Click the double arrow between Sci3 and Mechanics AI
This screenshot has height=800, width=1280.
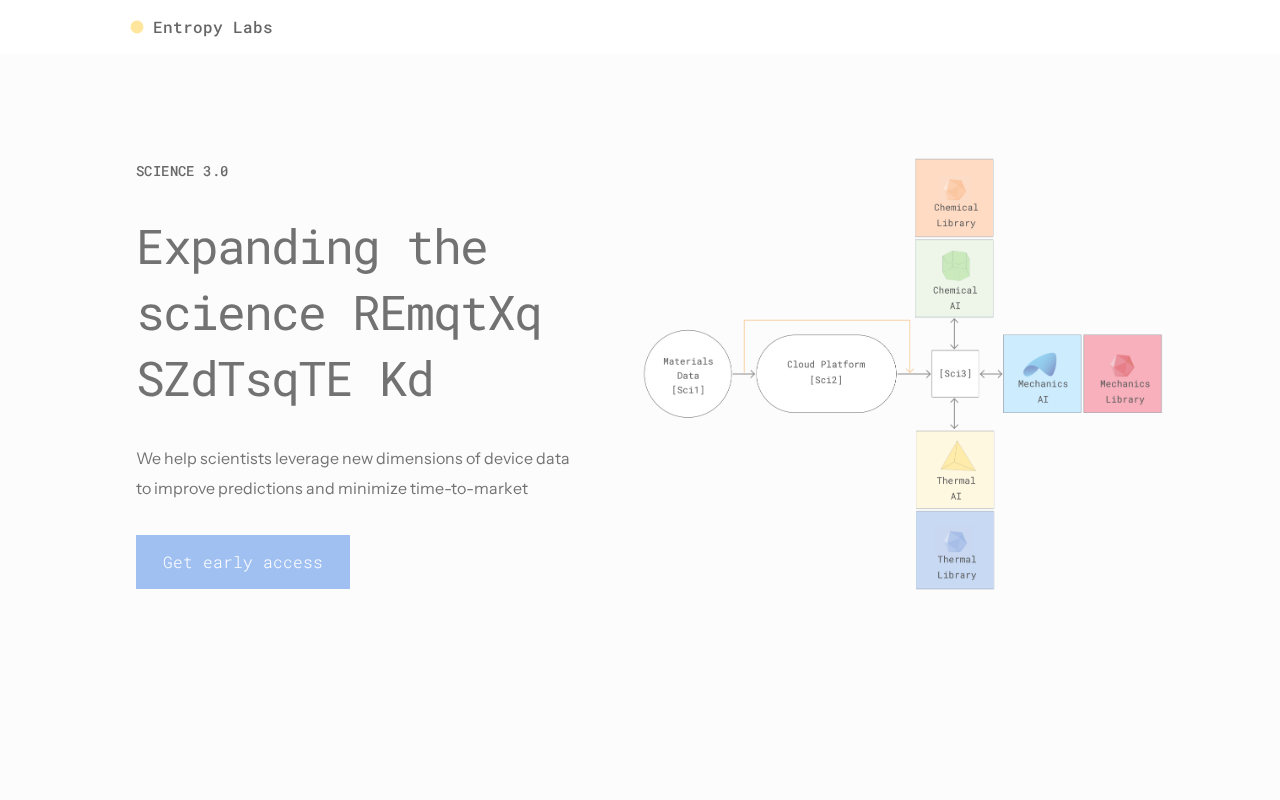pyautogui.click(x=991, y=374)
